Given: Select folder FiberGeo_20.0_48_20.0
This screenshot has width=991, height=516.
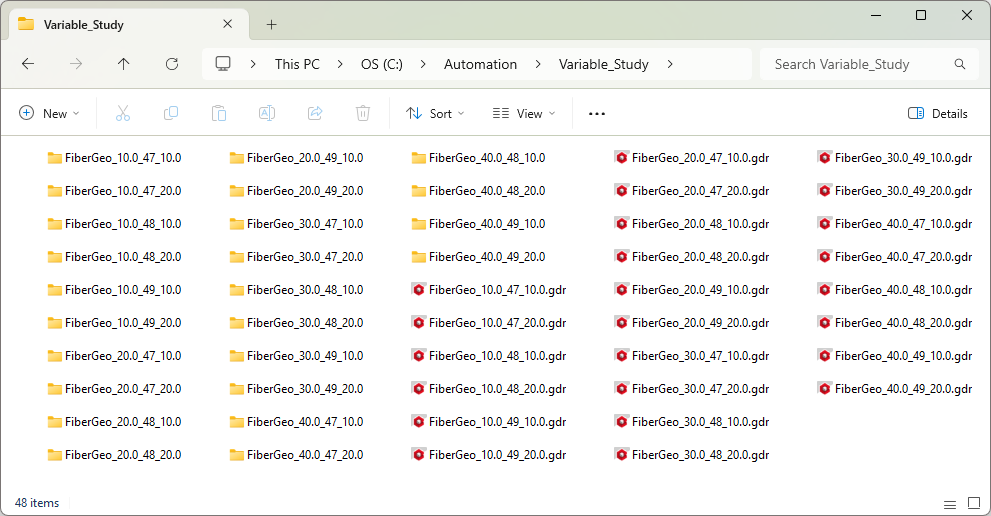Looking at the screenshot, I should (114, 455).
